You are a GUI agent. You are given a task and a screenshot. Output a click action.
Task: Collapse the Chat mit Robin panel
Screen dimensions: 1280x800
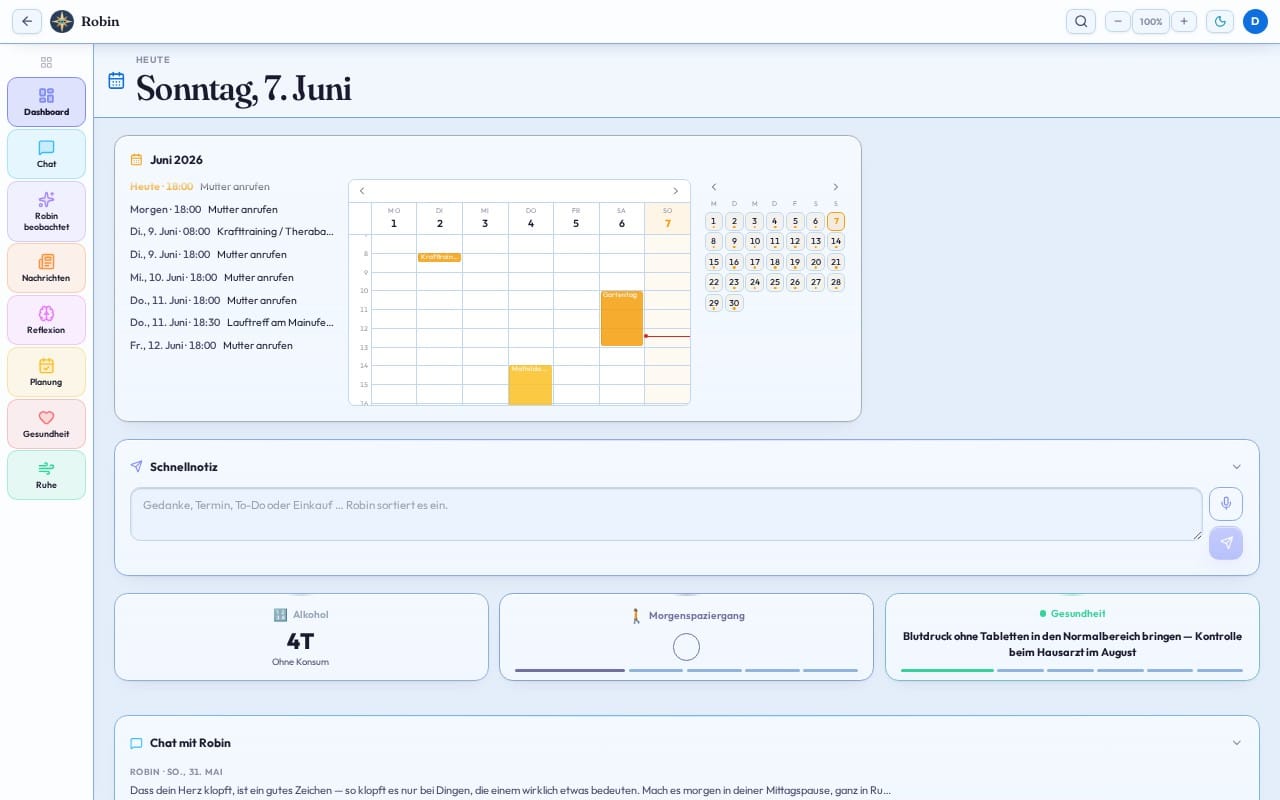(x=1237, y=743)
